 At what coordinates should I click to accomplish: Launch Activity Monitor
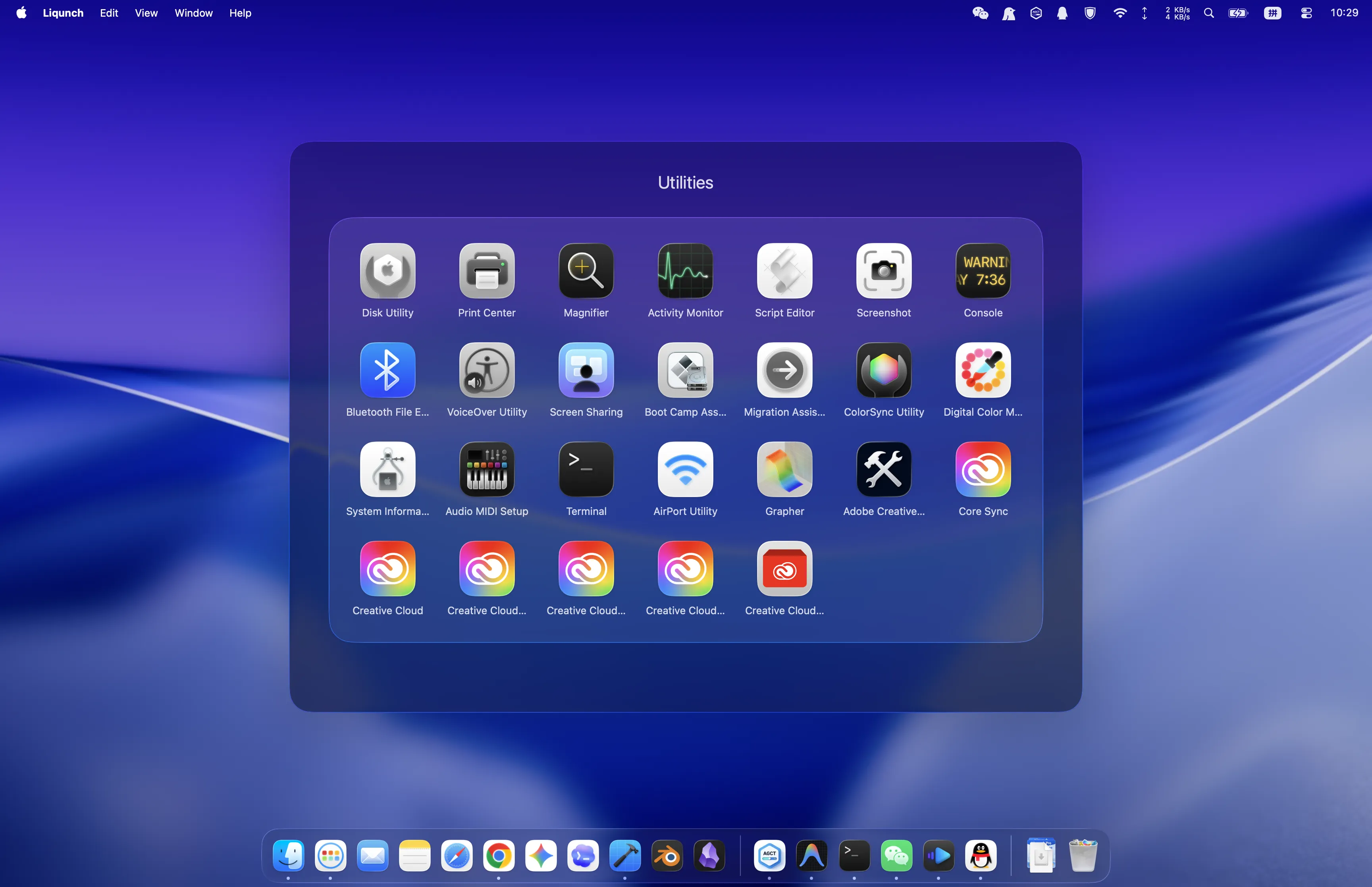point(685,271)
